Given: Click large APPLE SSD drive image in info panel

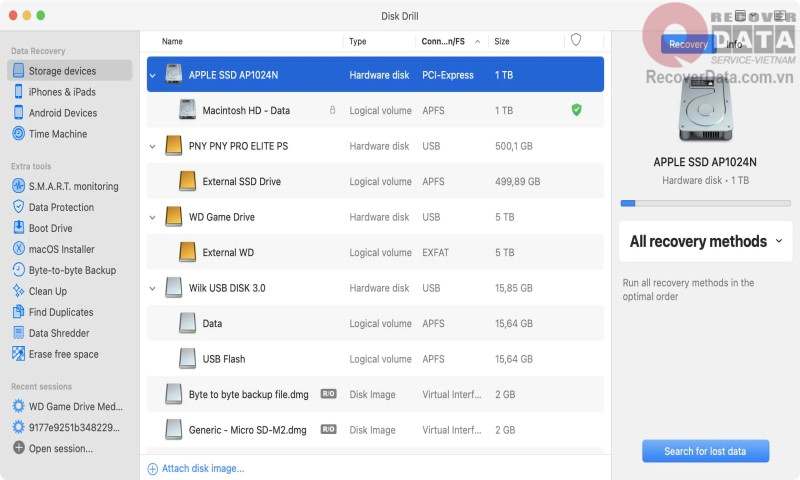Looking at the screenshot, I should pyautogui.click(x=705, y=110).
